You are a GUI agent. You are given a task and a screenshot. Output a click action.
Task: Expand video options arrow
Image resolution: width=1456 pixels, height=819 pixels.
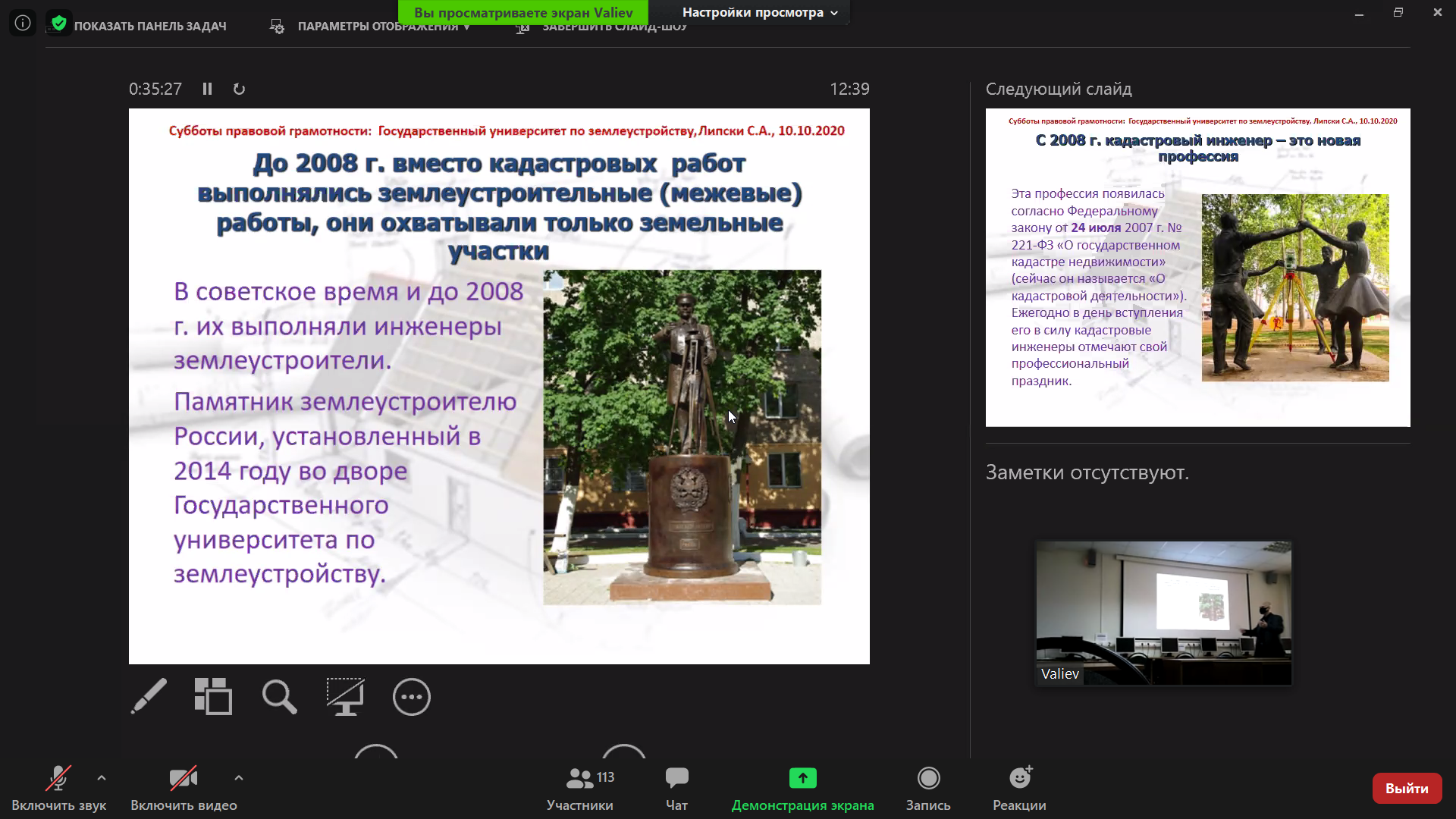pyautogui.click(x=239, y=778)
